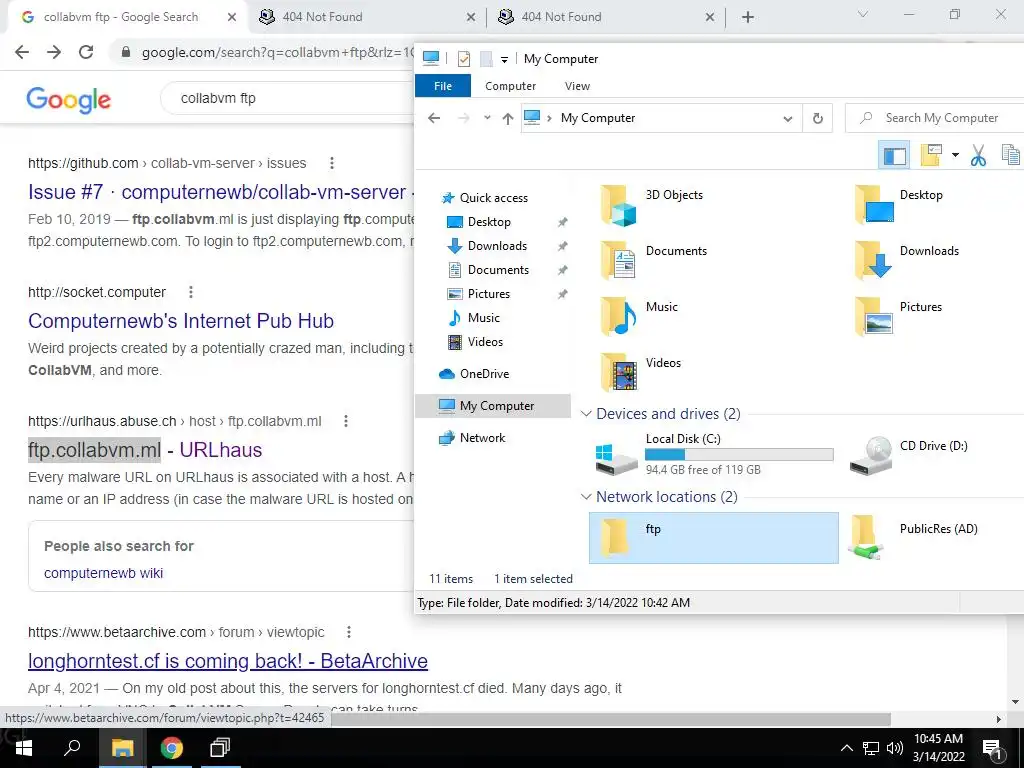This screenshot has width=1024, height=768.
Task: Open the customize quick access toolbar dropdown
Action: (x=504, y=59)
